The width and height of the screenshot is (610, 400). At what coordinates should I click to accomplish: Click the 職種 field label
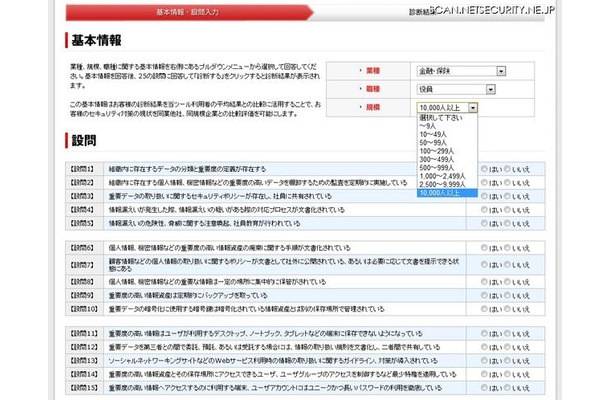point(373,89)
